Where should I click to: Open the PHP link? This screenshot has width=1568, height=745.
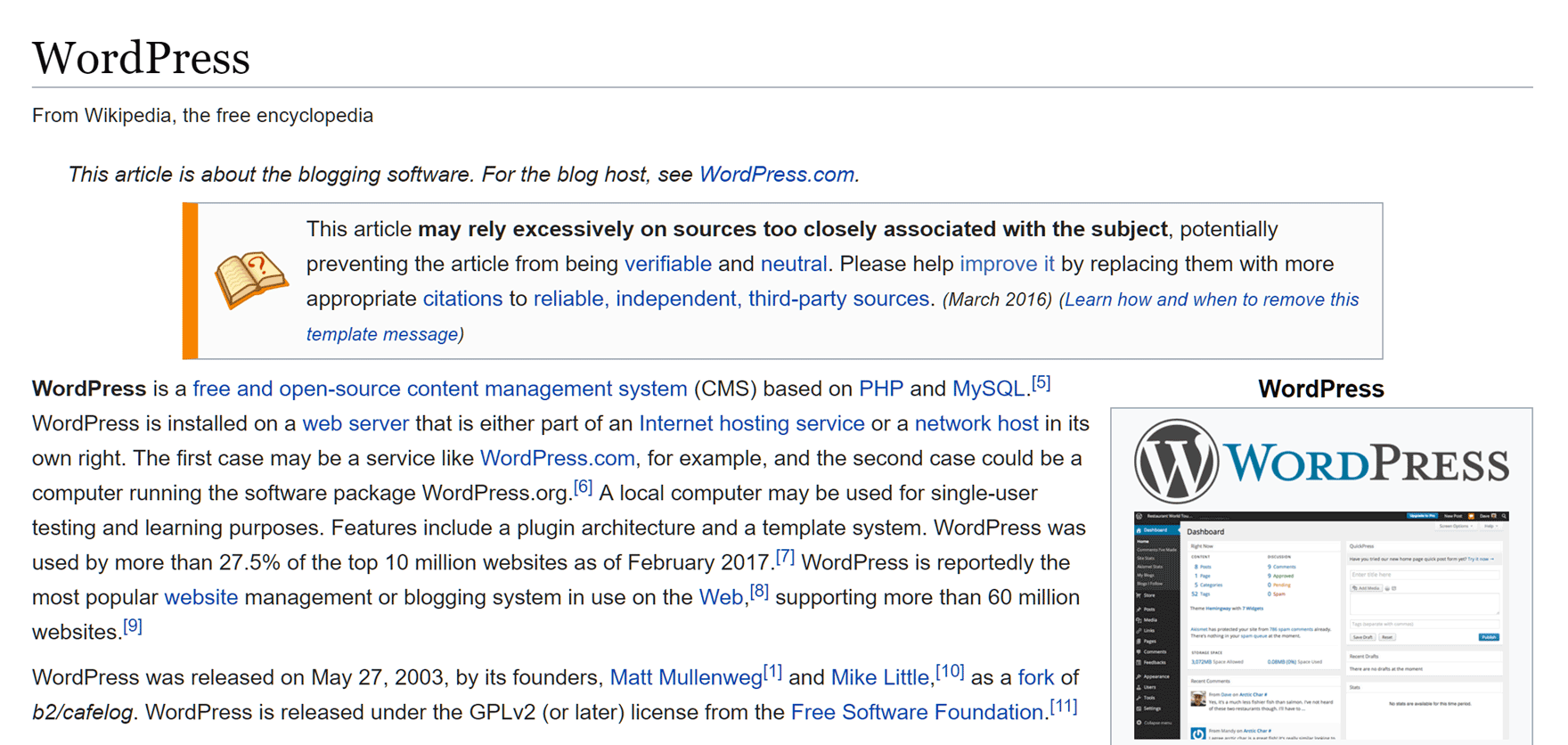881,389
